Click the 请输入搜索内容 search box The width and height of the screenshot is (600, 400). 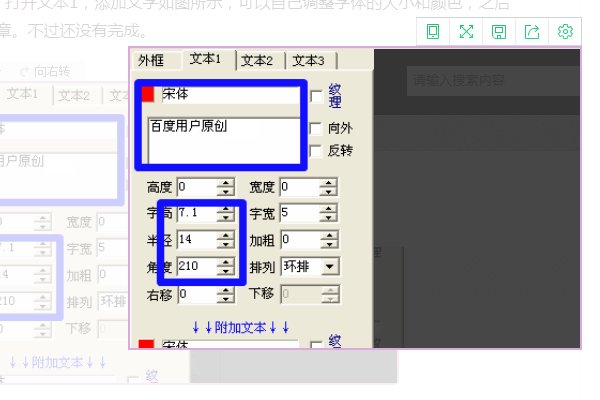click(x=493, y=81)
